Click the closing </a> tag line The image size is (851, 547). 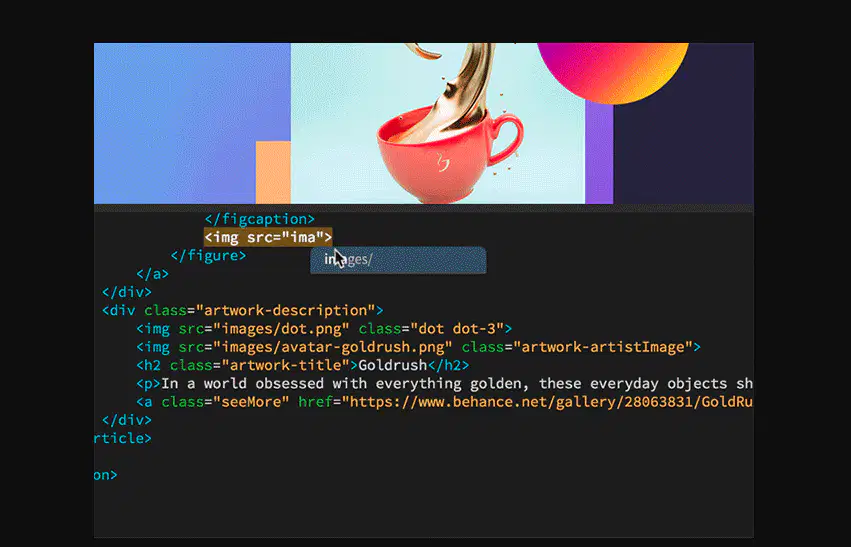coord(153,274)
